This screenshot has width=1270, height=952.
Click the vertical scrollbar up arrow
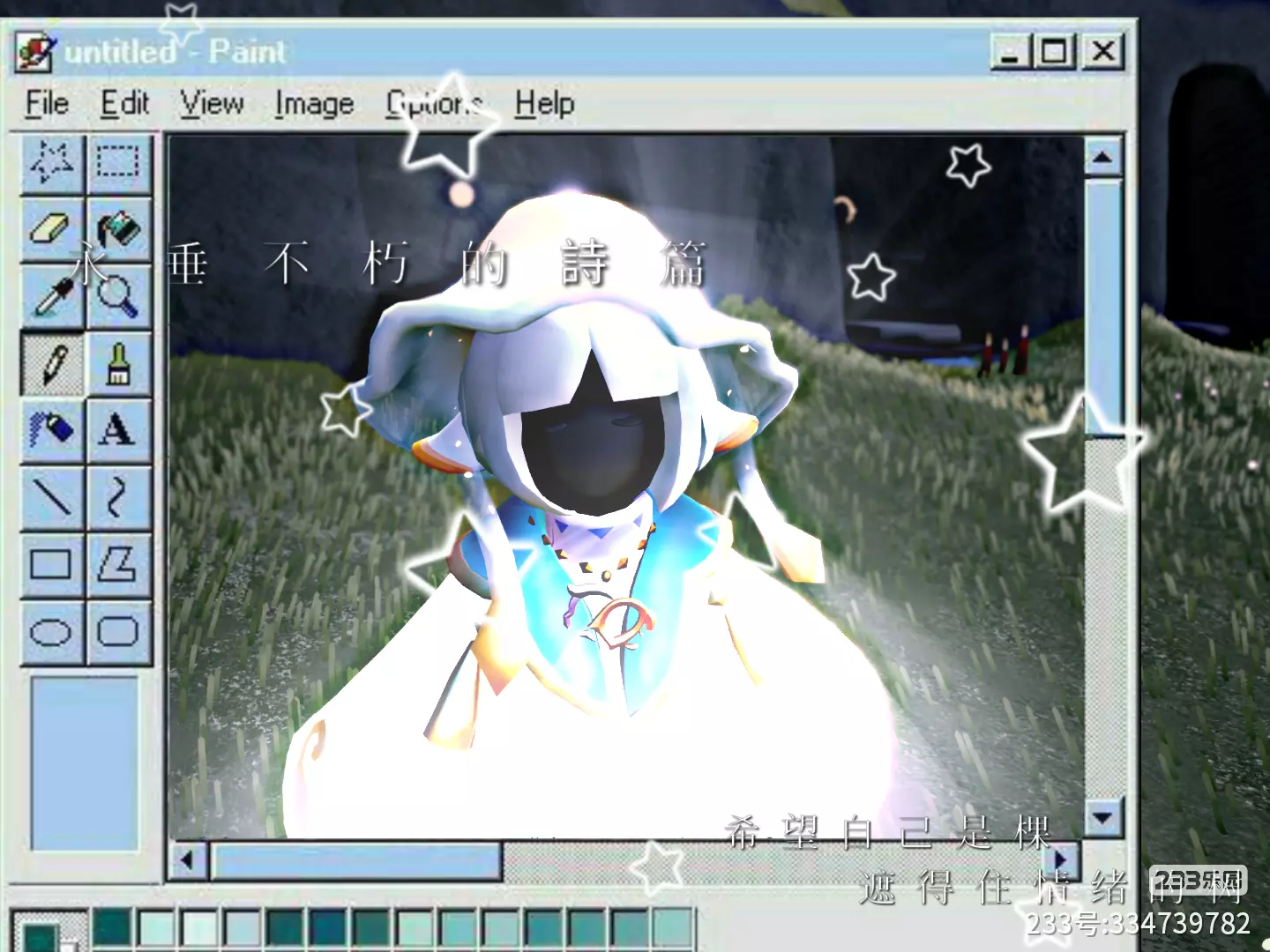tap(1102, 158)
